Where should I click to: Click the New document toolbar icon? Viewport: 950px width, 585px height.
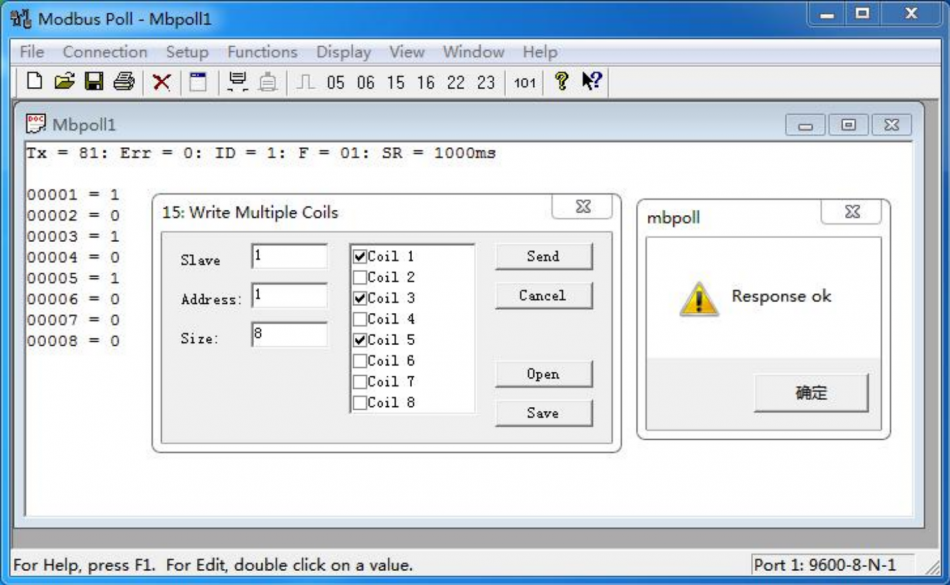click(35, 81)
